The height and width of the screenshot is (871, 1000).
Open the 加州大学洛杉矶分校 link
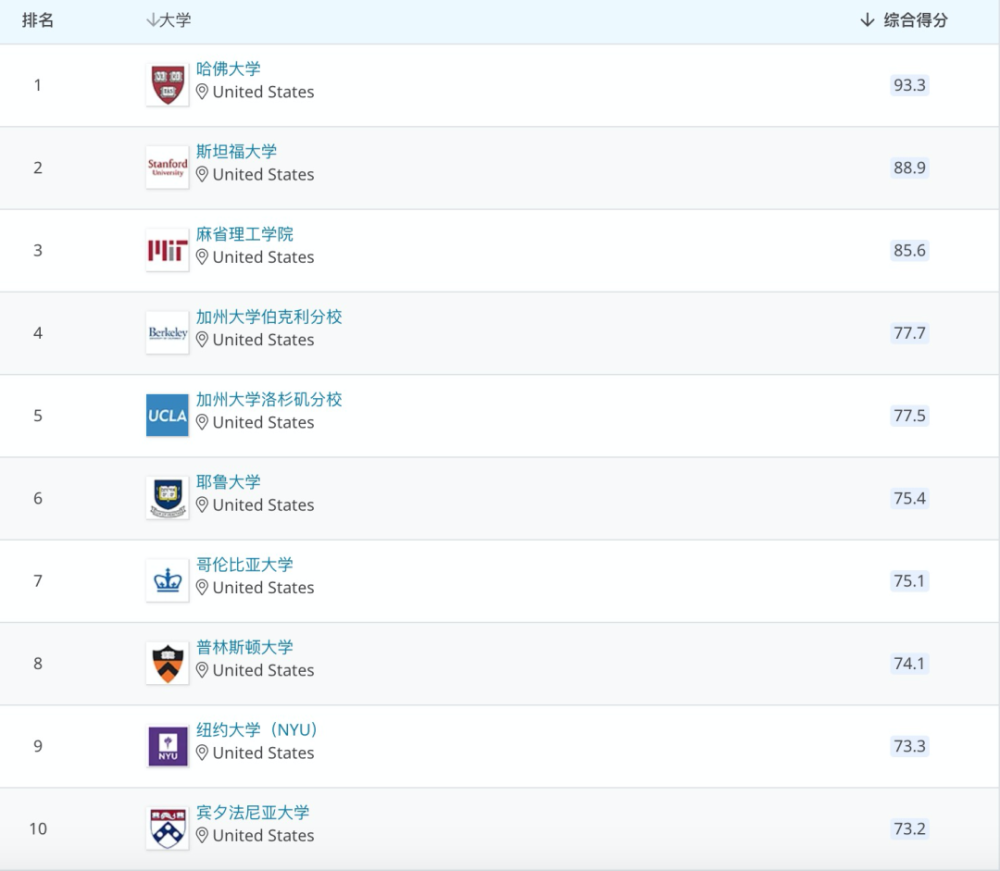point(269,399)
